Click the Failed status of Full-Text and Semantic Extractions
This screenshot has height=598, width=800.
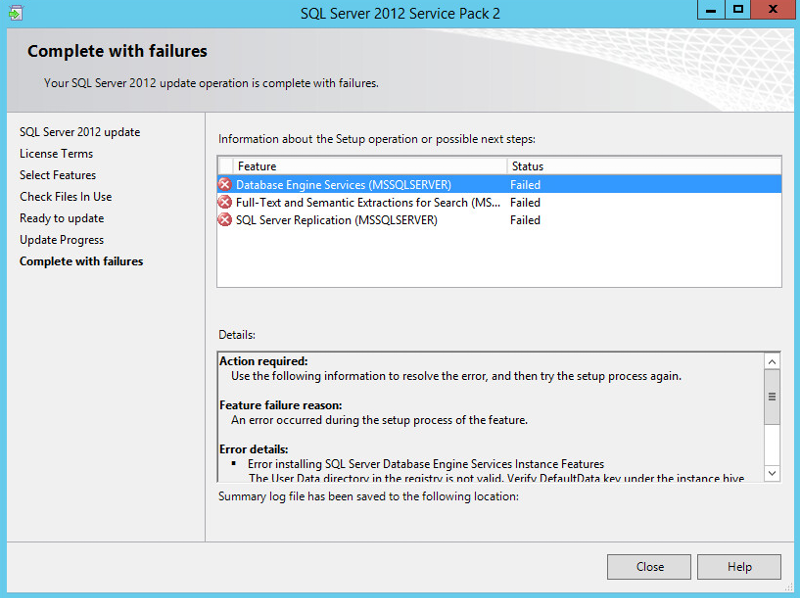[x=525, y=203]
